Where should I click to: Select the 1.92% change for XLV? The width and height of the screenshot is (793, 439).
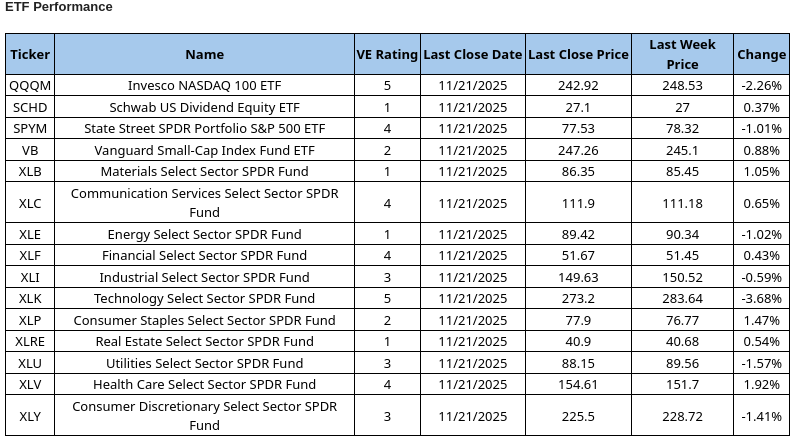click(x=761, y=384)
